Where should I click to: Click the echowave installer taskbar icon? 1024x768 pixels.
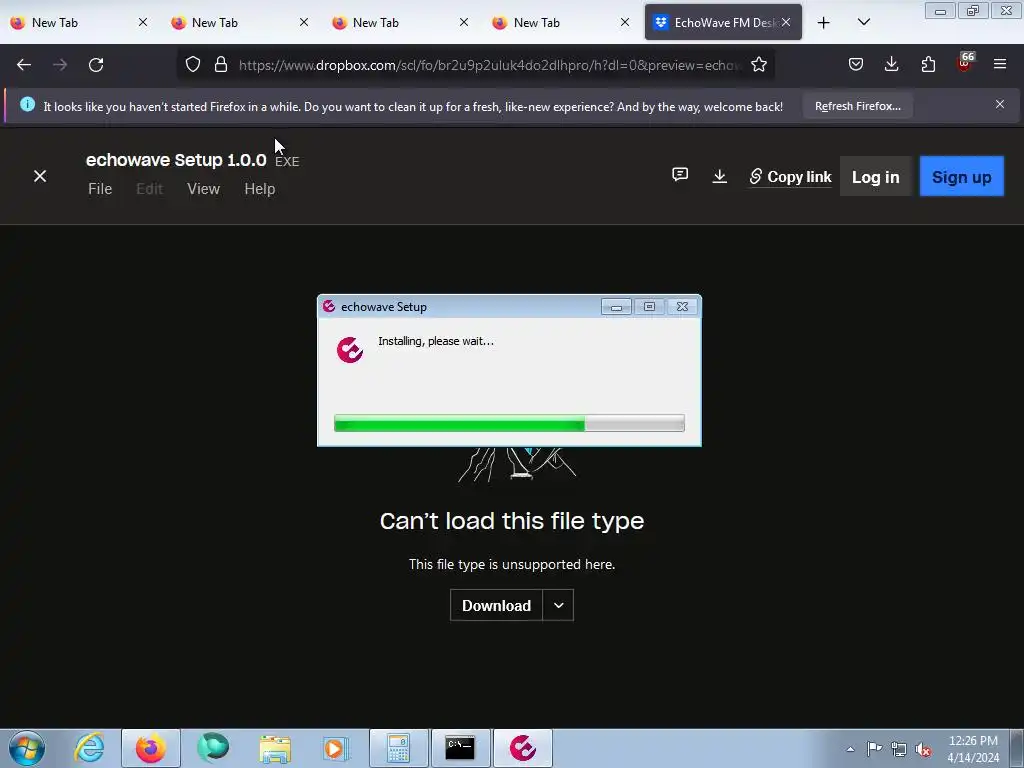pyautogui.click(x=522, y=748)
